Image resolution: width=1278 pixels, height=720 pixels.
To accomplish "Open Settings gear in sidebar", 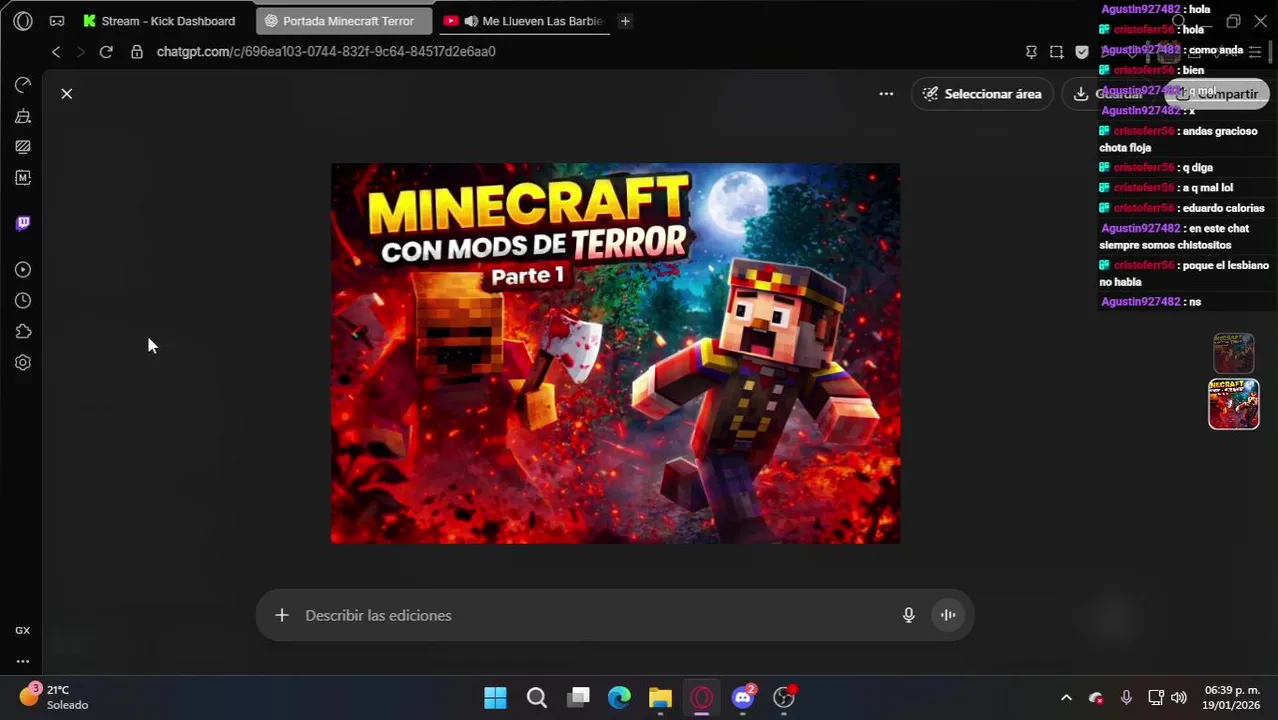I will click(23, 363).
